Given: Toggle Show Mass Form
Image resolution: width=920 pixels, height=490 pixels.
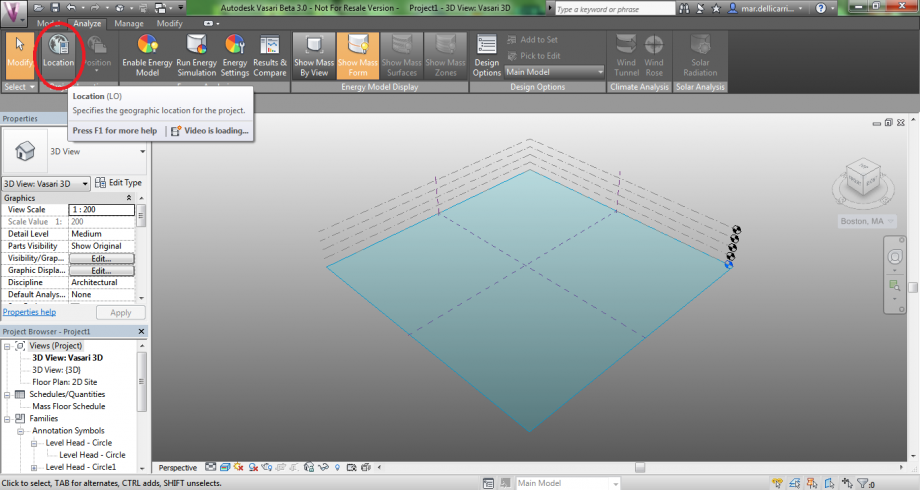Looking at the screenshot, I should pos(357,56).
